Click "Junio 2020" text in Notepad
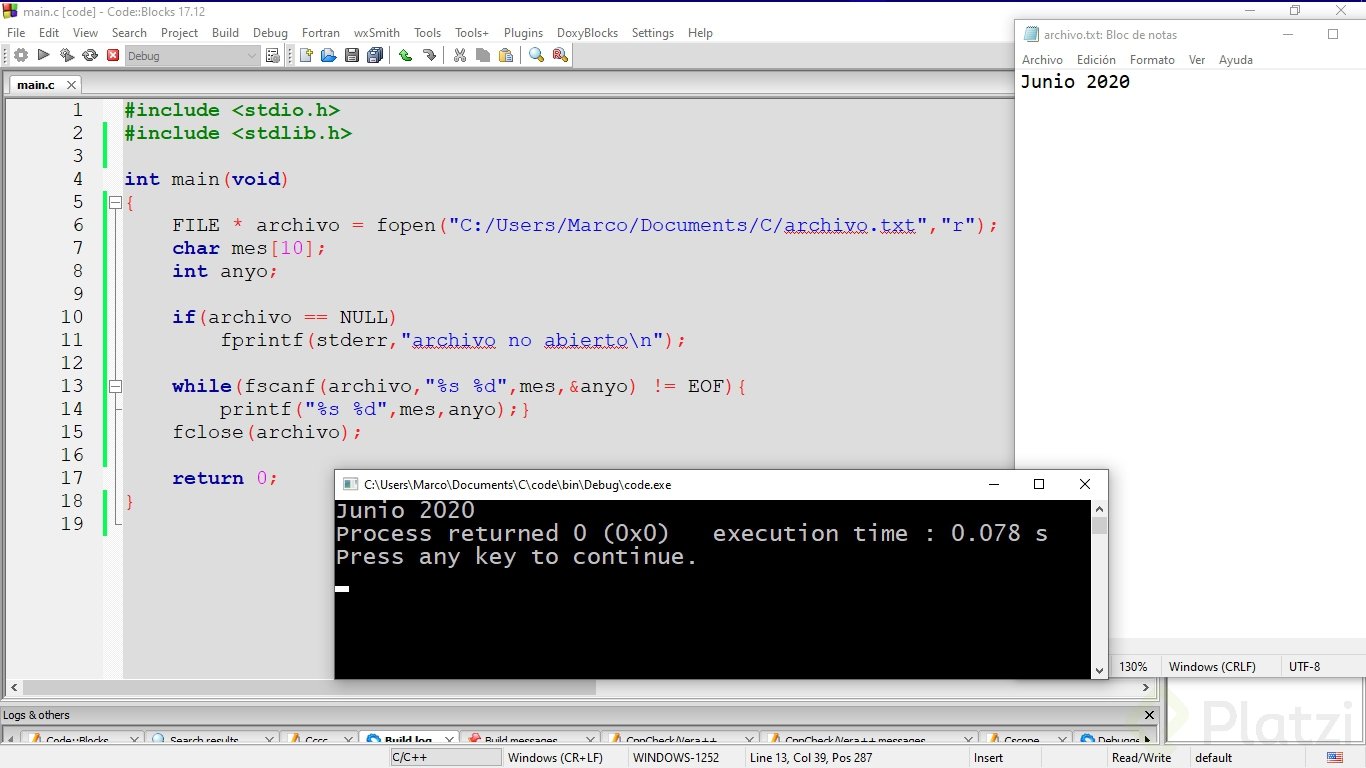 (1075, 83)
